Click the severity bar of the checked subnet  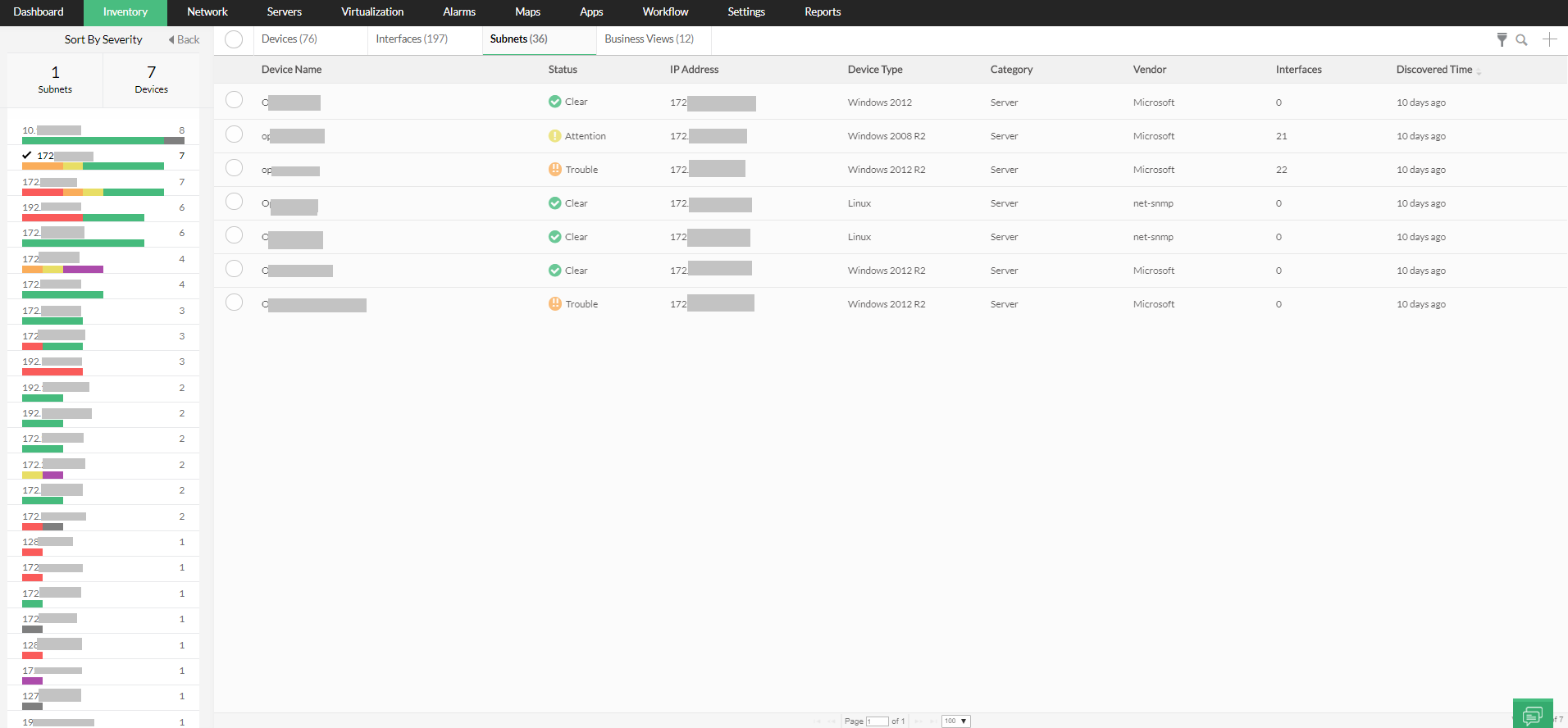coord(93,166)
